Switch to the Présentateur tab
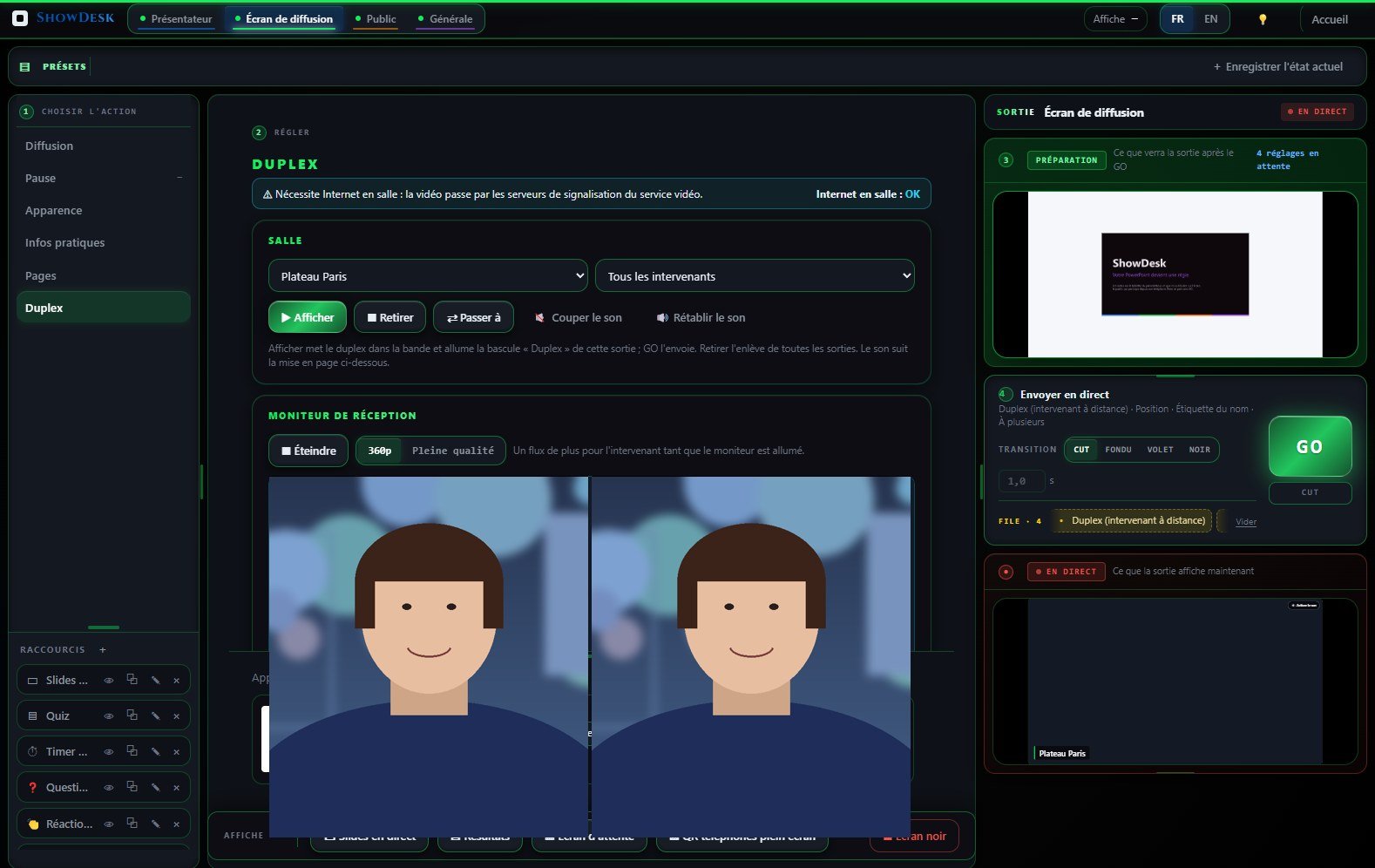1375x868 pixels. point(176,19)
